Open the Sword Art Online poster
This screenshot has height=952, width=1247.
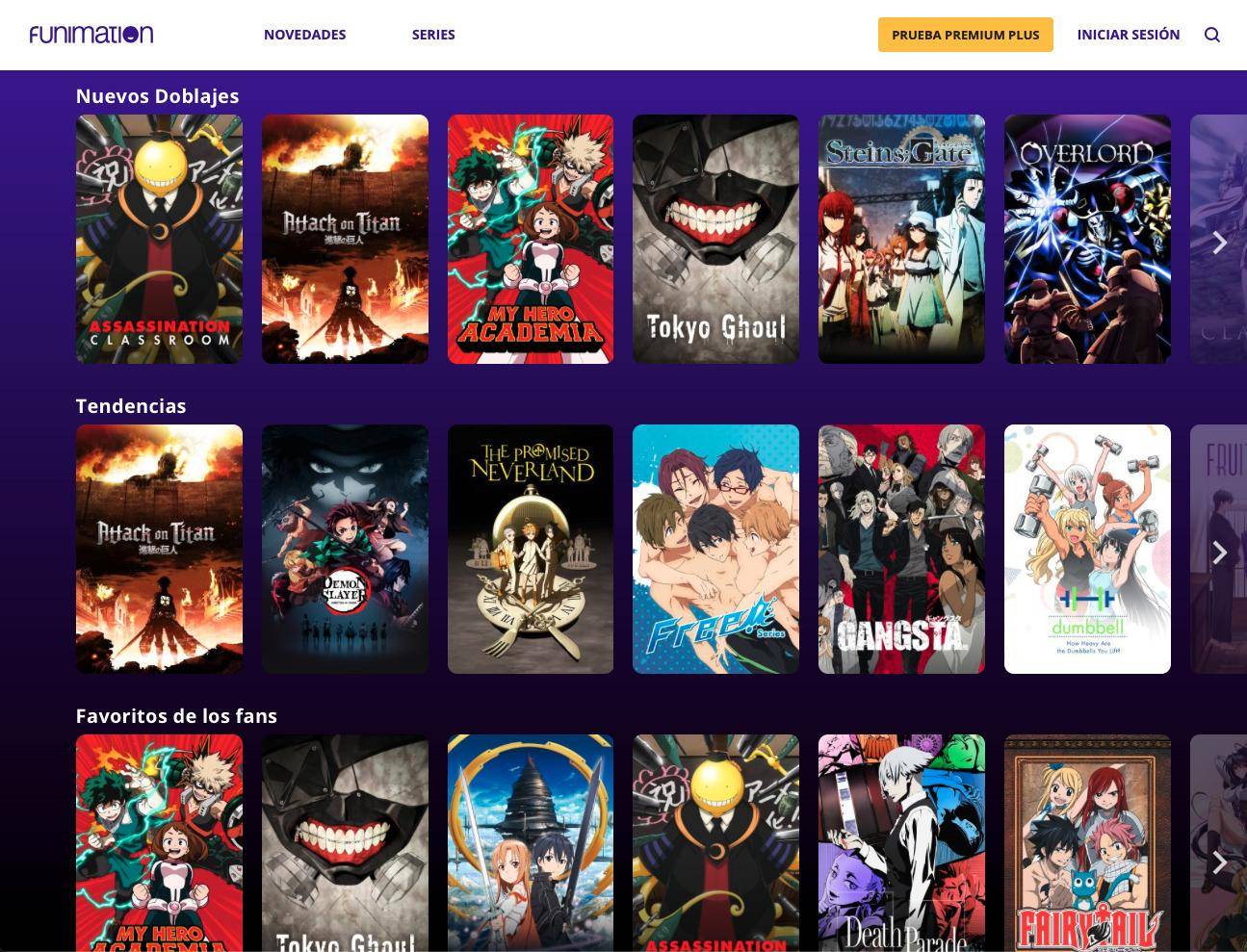tap(531, 843)
